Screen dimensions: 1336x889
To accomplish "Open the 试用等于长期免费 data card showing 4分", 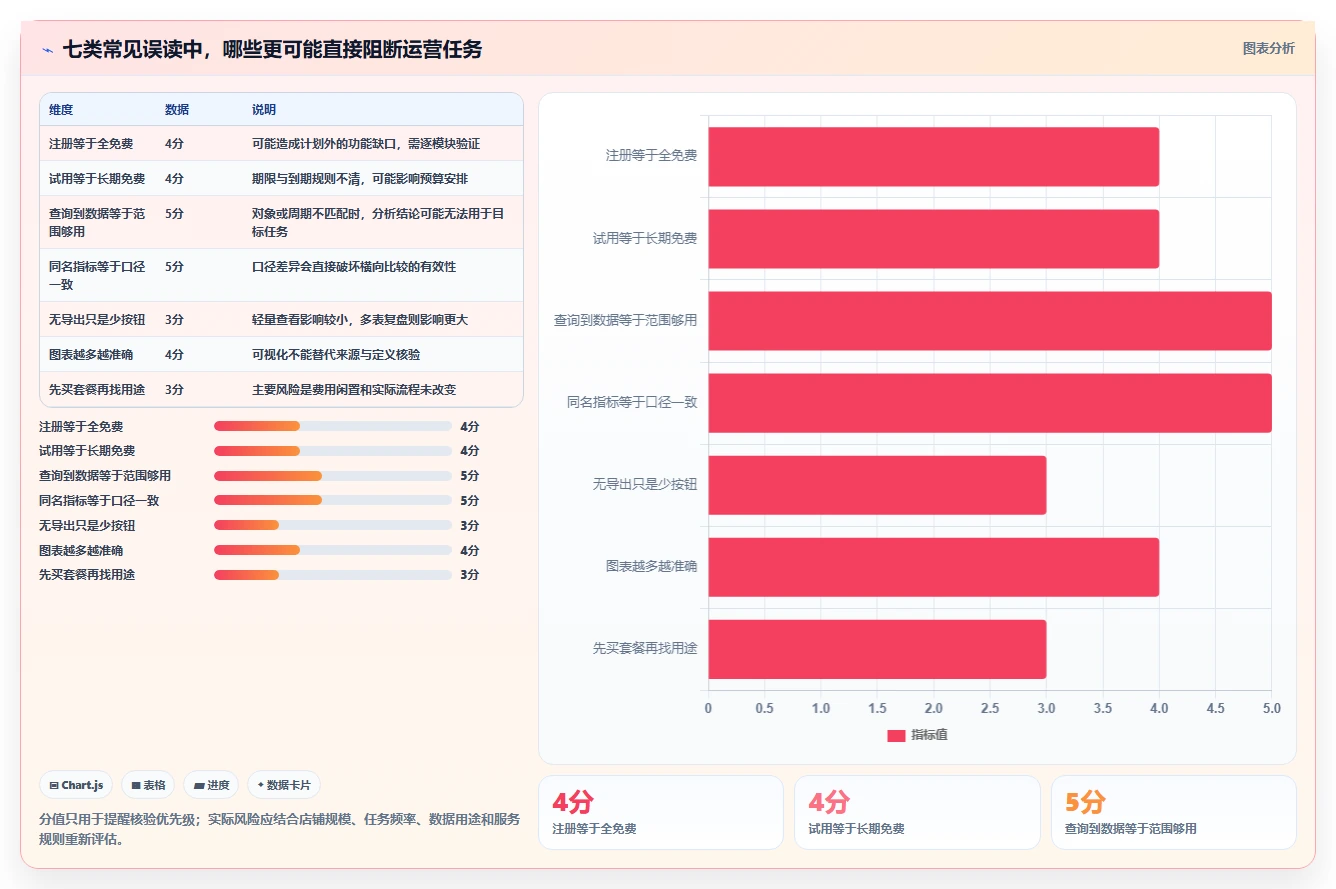I will tap(917, 812).
